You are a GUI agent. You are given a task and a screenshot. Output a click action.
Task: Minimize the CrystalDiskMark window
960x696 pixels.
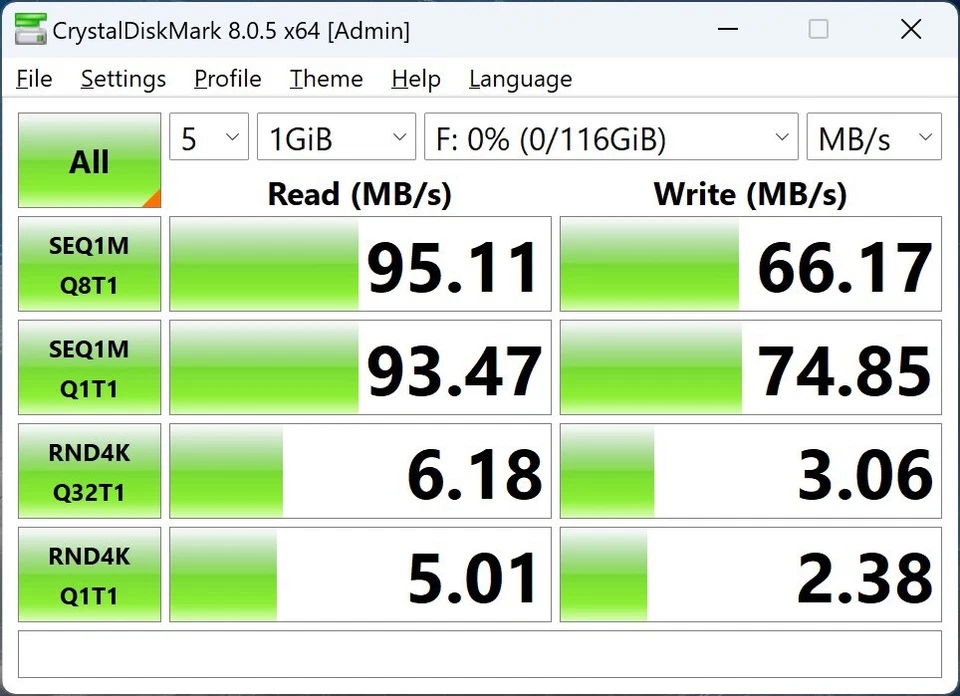(727, 29)
